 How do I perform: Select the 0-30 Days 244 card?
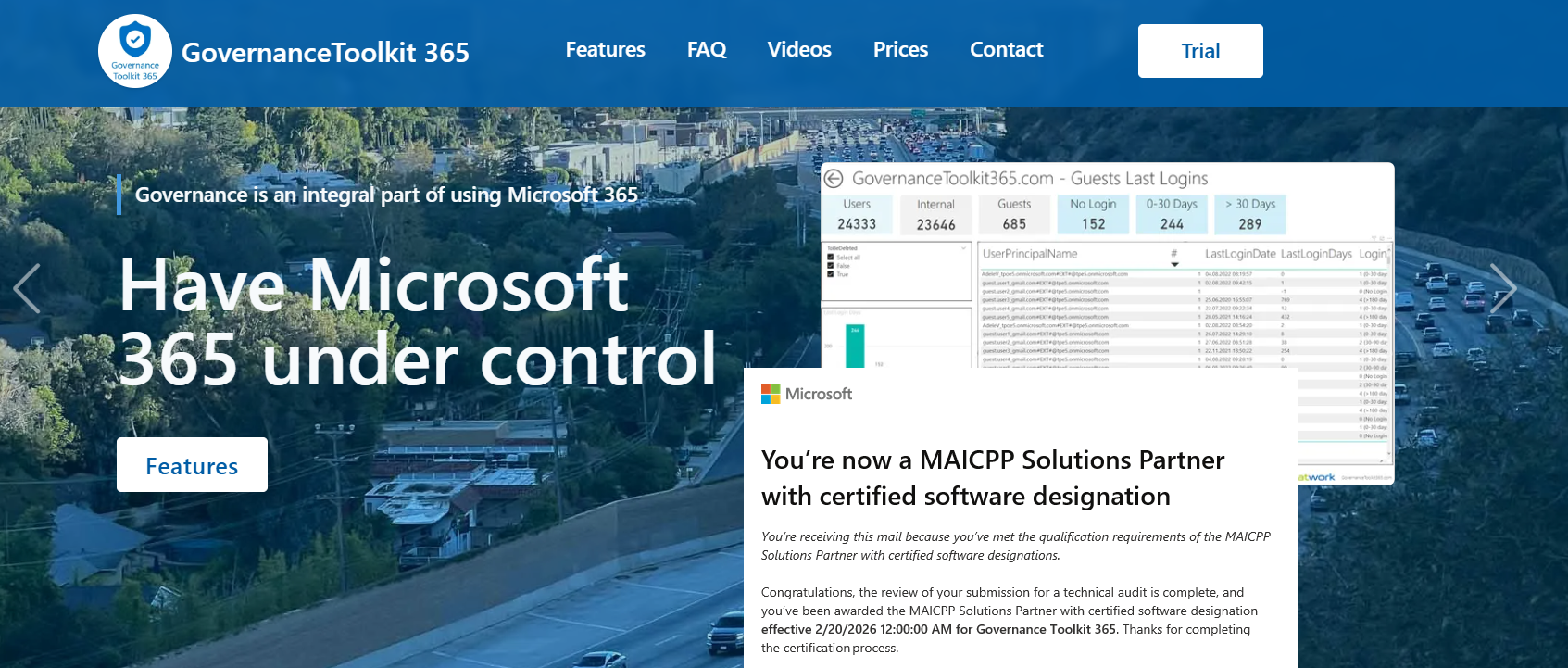pyautogui.click(x=1172, y=214)
